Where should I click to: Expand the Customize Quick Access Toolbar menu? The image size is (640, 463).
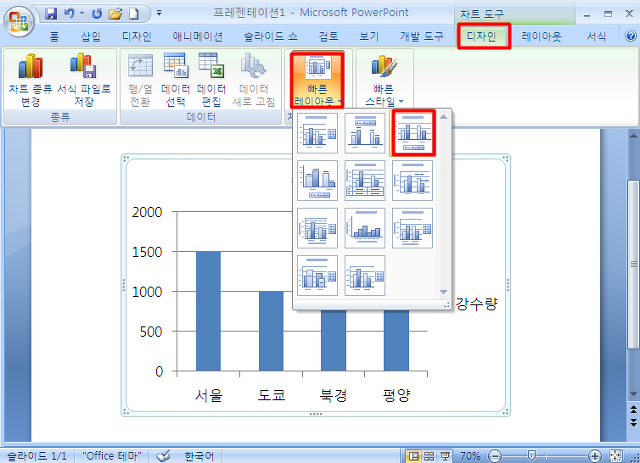(x=159, y=13)
